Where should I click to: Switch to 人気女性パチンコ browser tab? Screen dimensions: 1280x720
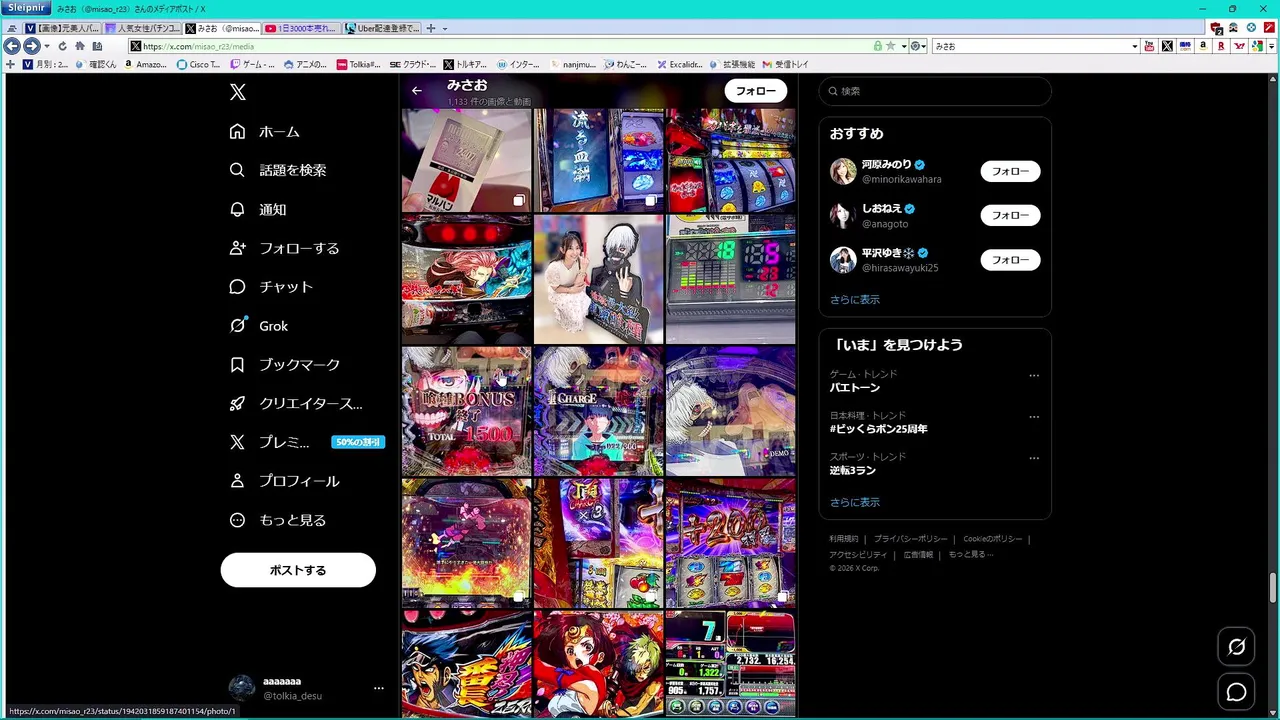[142, 28]
